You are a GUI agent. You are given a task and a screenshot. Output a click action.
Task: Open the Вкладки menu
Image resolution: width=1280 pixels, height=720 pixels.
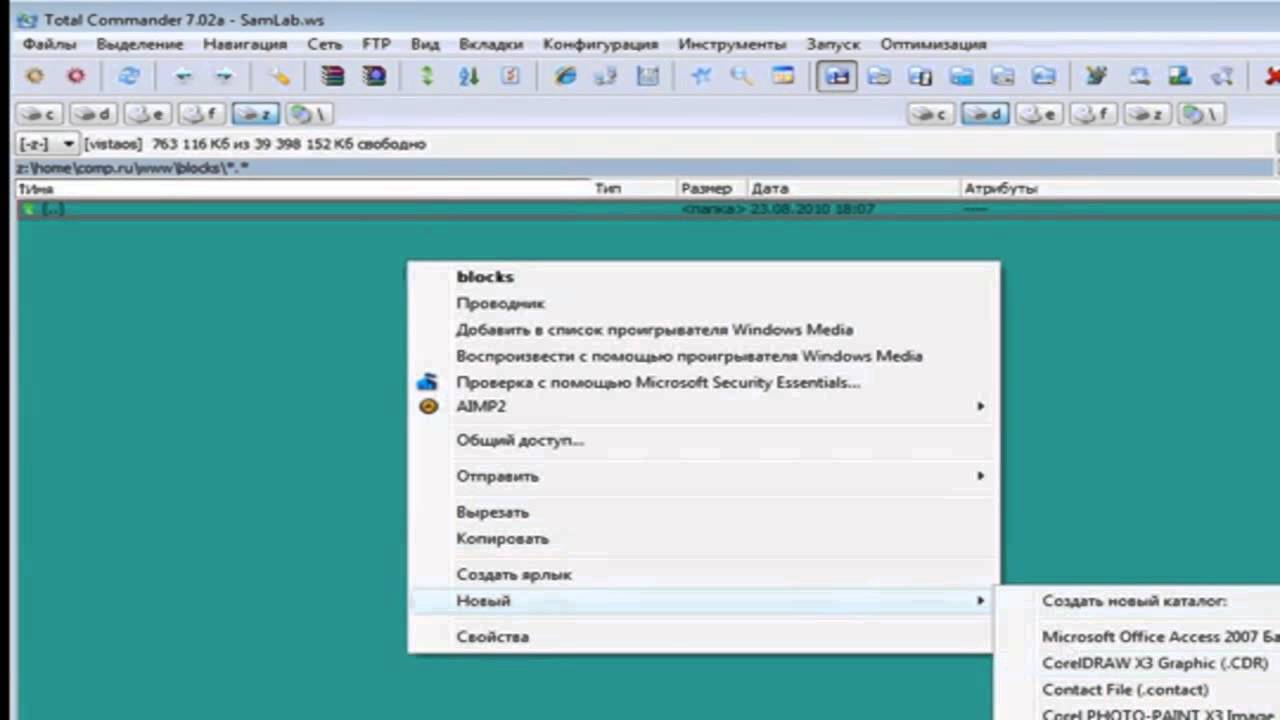[x=491, y=44]
